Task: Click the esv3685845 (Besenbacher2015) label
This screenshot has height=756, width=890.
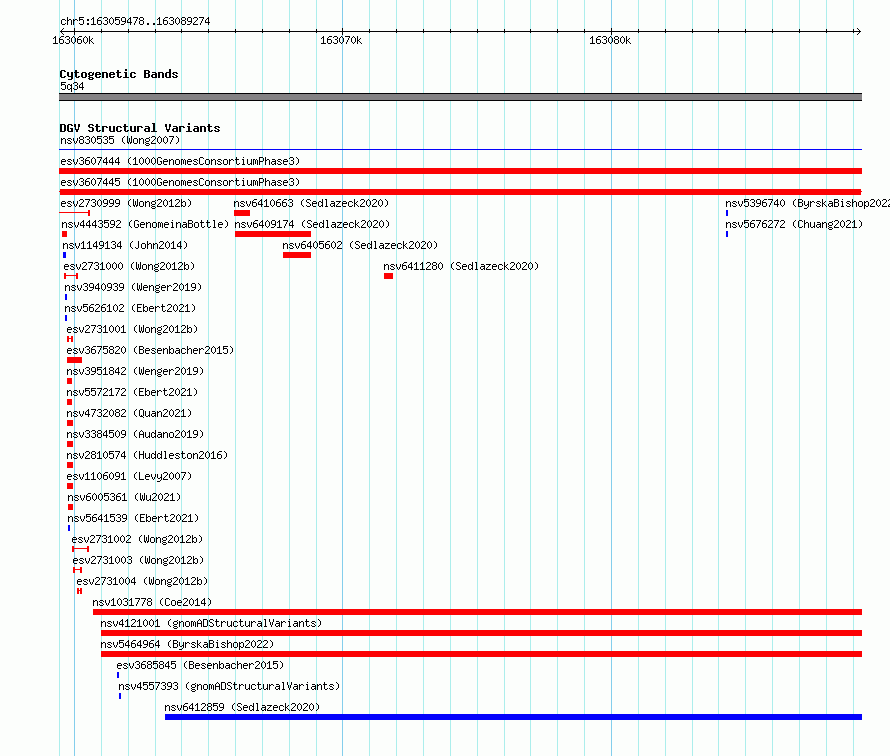Action: click(200, 665)
